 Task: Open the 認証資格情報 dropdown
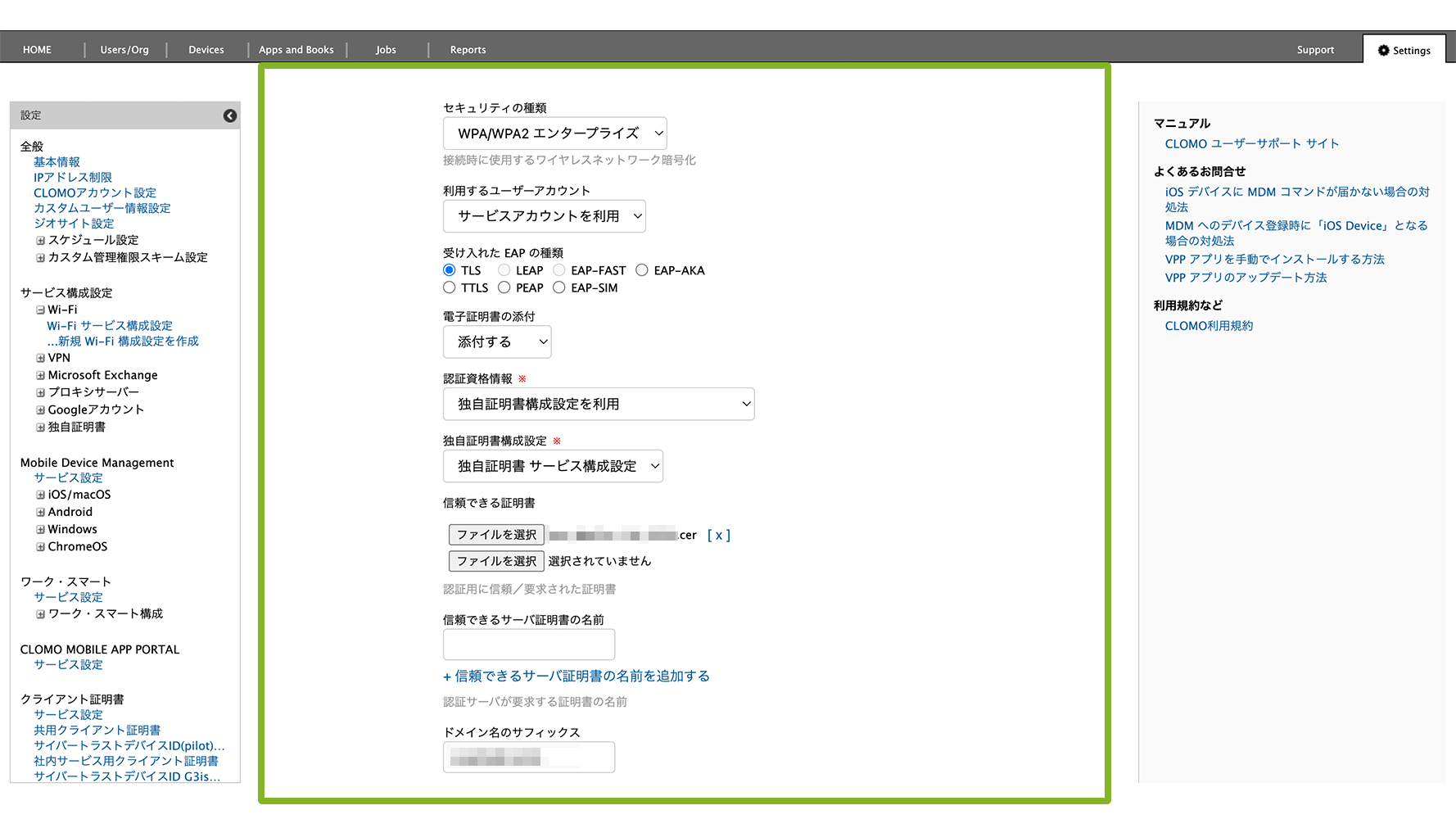[598, 404]
